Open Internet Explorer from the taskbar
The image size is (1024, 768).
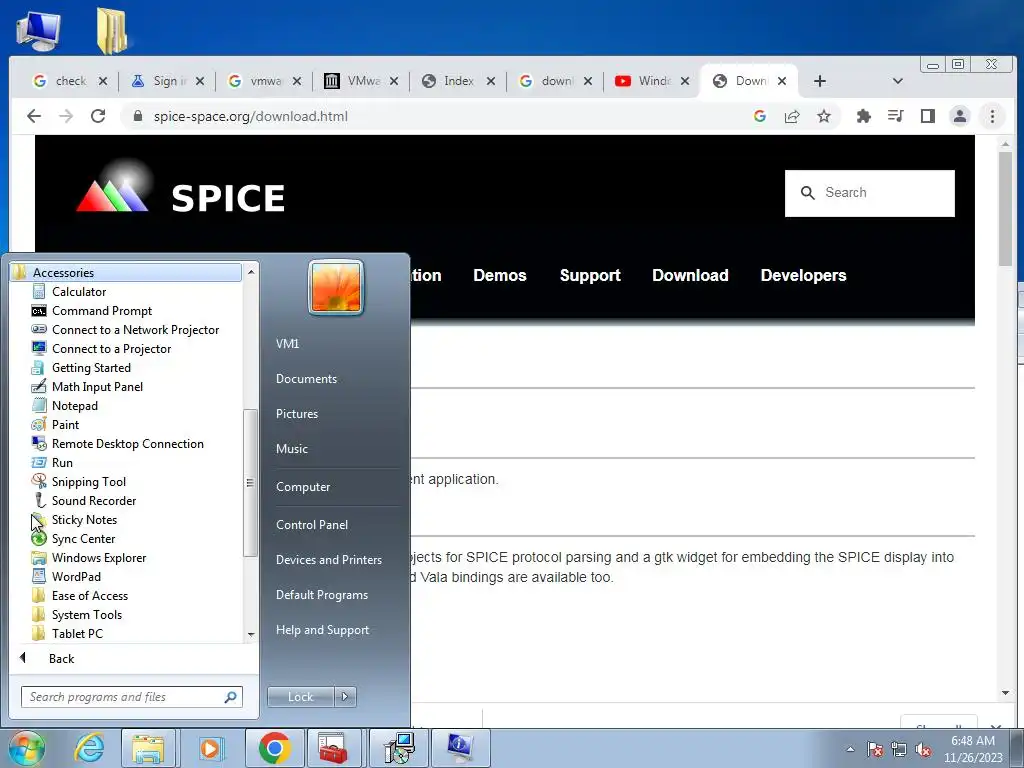point(88,748)
